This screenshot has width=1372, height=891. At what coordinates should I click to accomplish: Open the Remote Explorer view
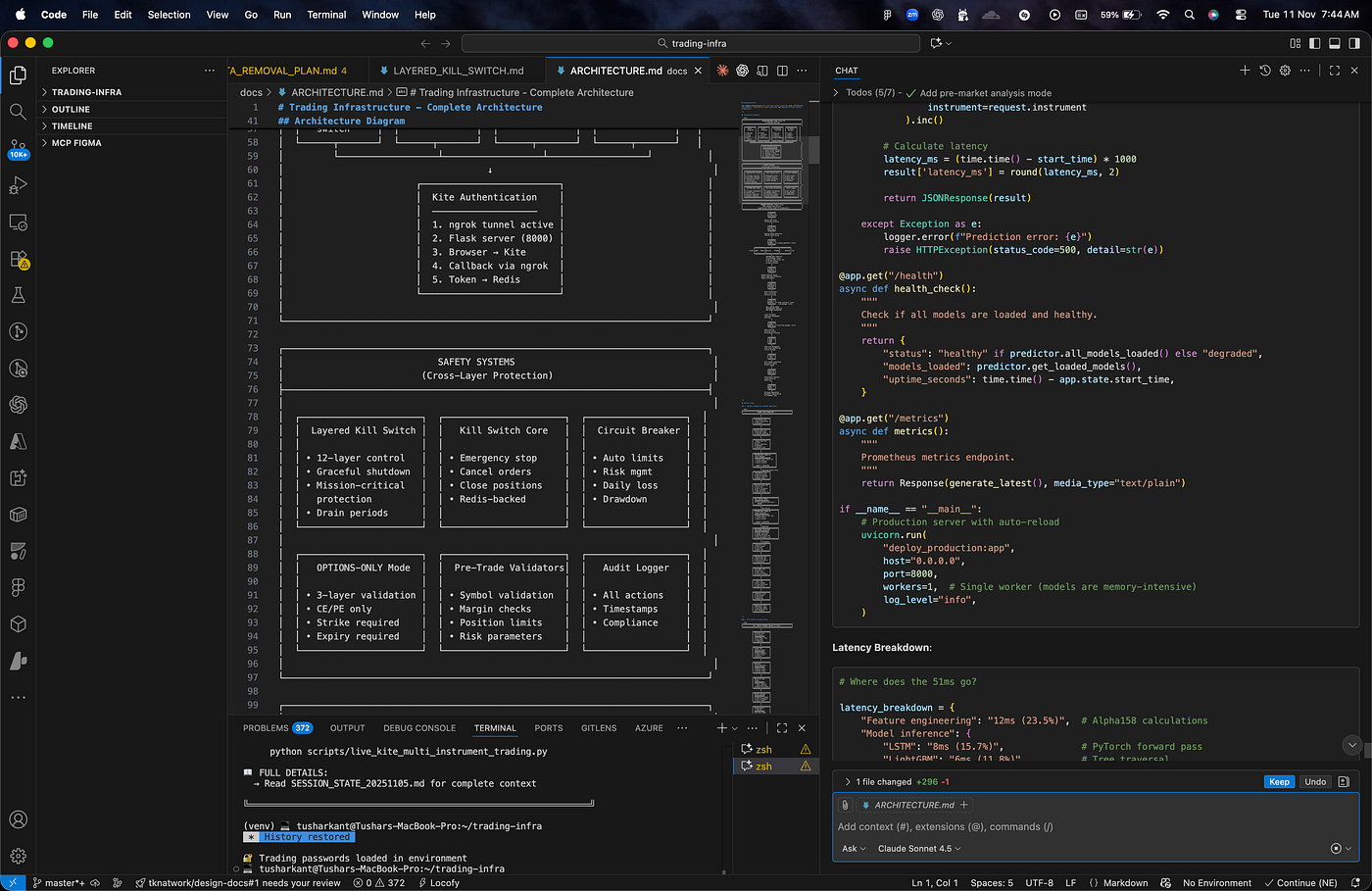click(18, 223)
